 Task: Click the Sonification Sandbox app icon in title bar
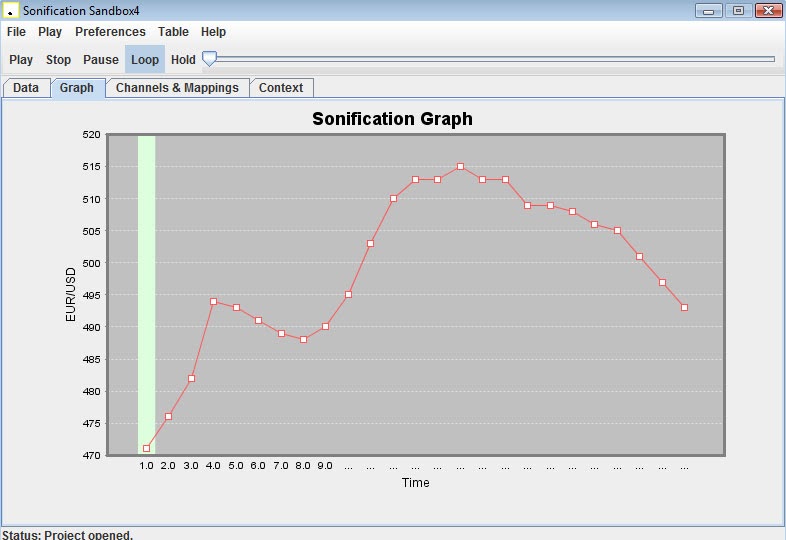tap(10, 10)
